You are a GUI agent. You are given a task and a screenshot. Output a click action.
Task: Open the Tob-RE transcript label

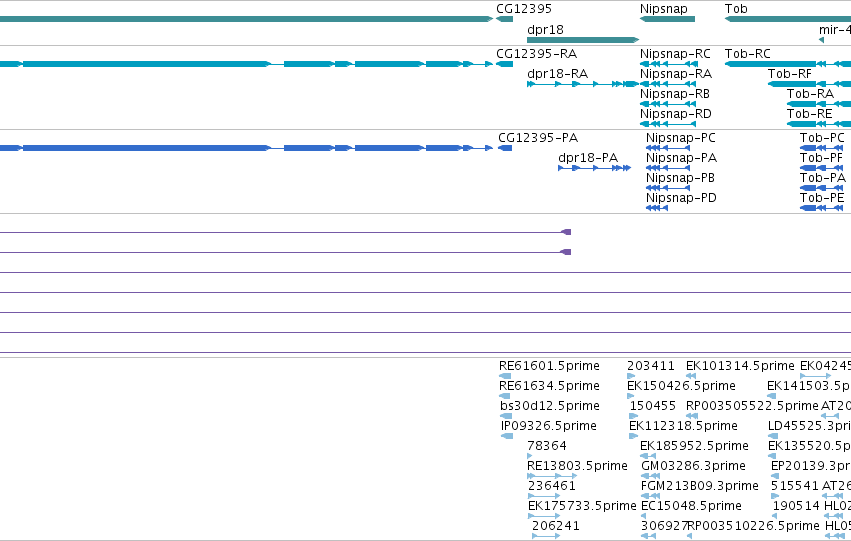pyautogui.click(x=809, y=114)
